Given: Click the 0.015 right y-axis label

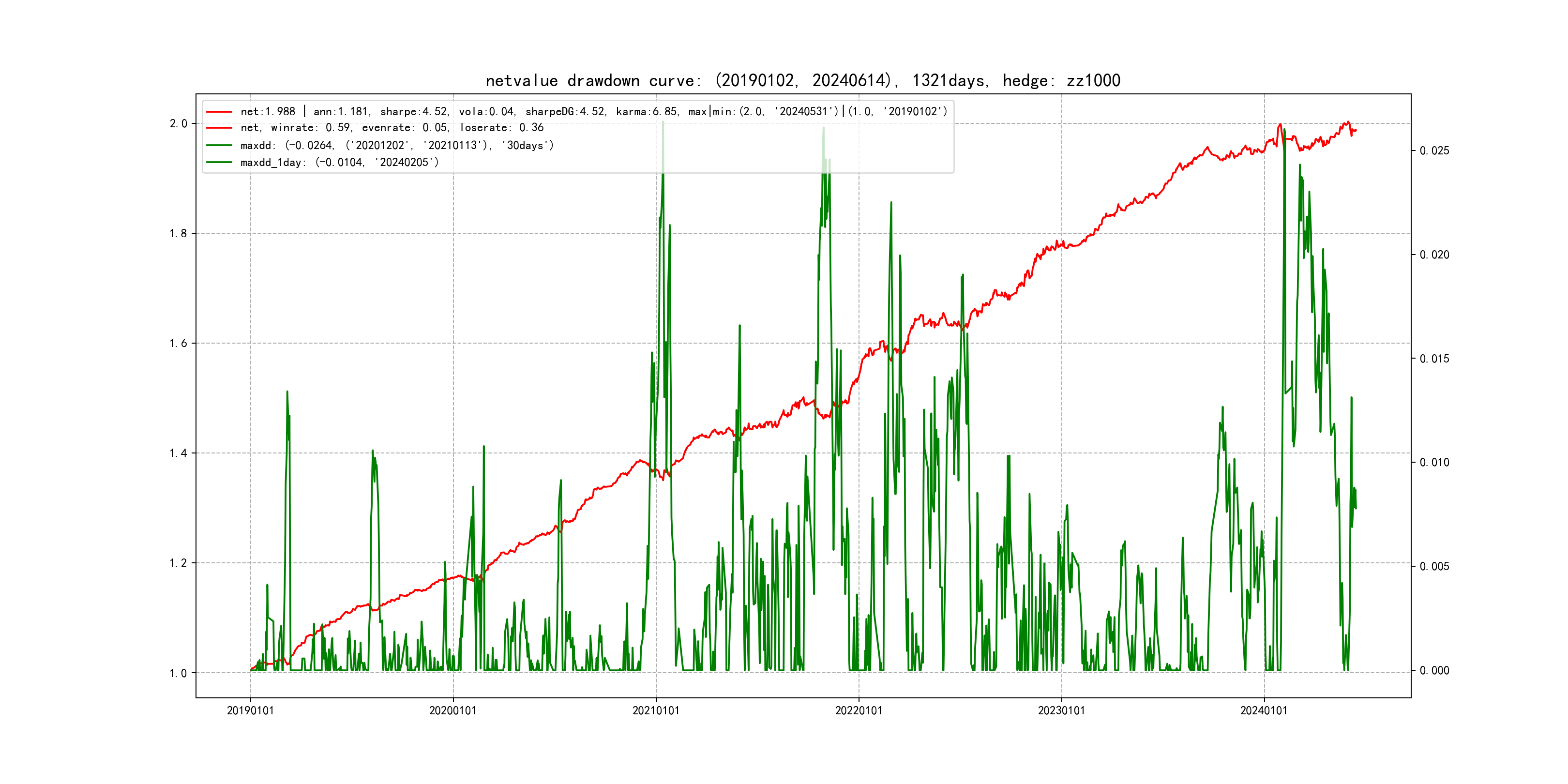Looking at the screenshot, I should point(1434,359).
